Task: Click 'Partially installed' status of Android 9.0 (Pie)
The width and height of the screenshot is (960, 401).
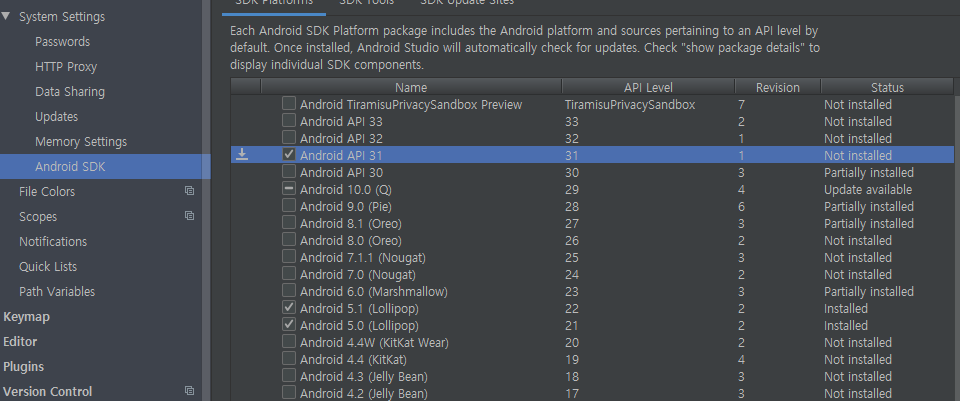Action: [869, 207]
